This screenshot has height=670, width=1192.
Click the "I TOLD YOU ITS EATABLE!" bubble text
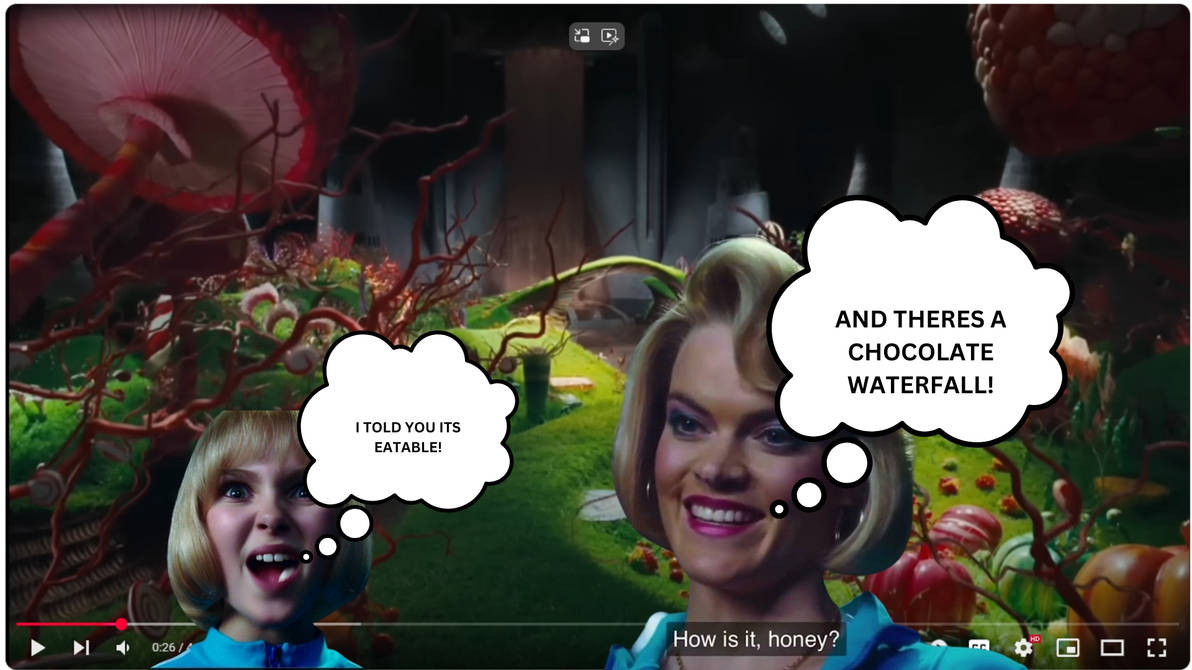point(408,437)
